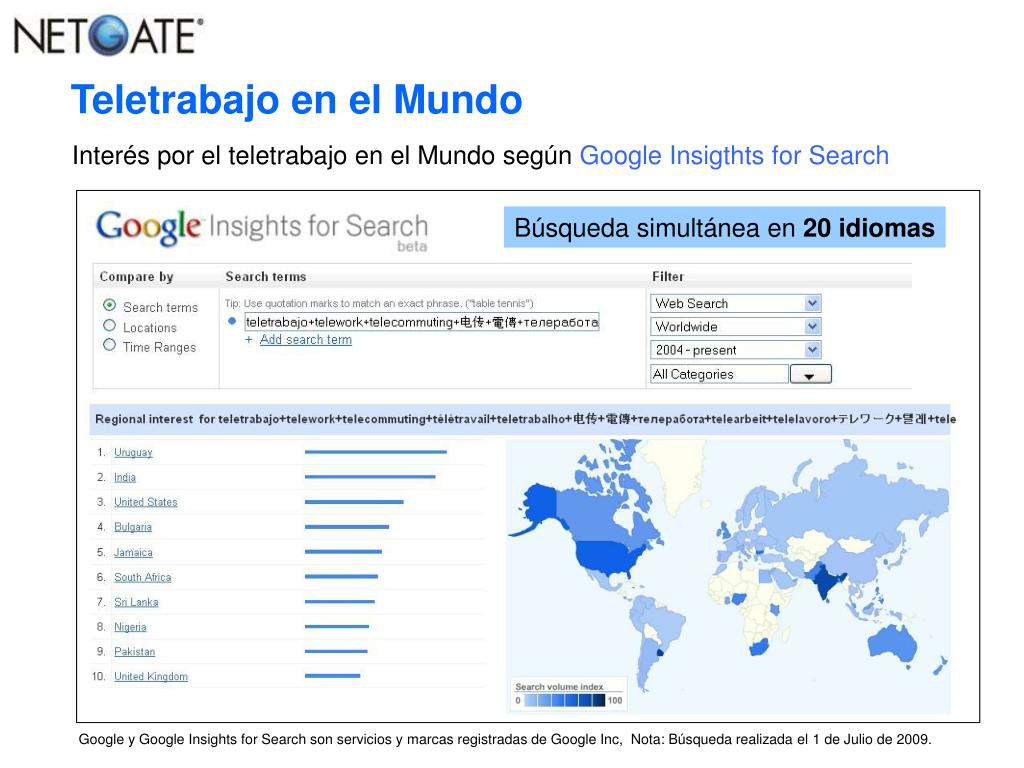Image resolution: width=1024 pixels, height=768 pixels.
Task: Click the 'Teletrabajo en el Mundo' heading
Action: pos(297,99)
